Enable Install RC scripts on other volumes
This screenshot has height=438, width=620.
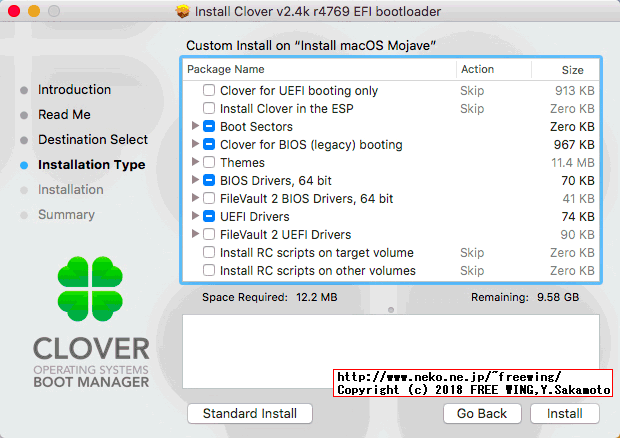pyautogui.click(x=209, y=270)
